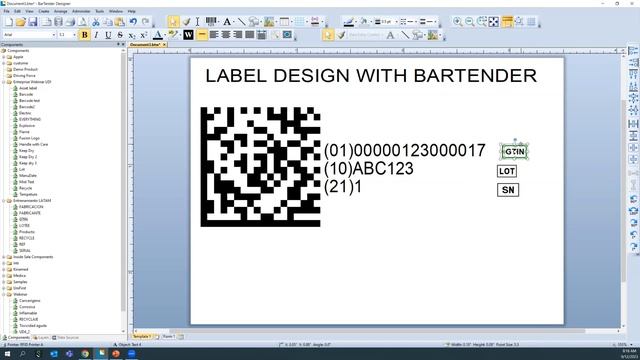This screenshot has width=640, height=360.
Task: Click the LOT text box on the label
Action: tap(507, 171)
